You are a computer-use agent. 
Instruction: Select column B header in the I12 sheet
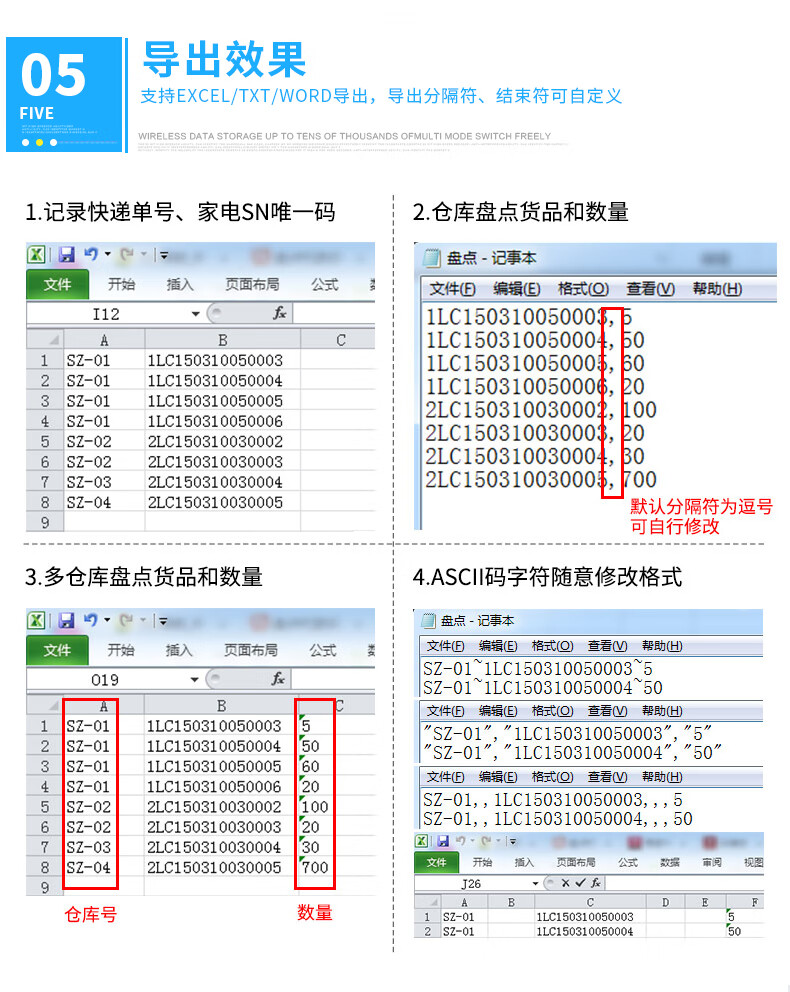pos(222,340)
